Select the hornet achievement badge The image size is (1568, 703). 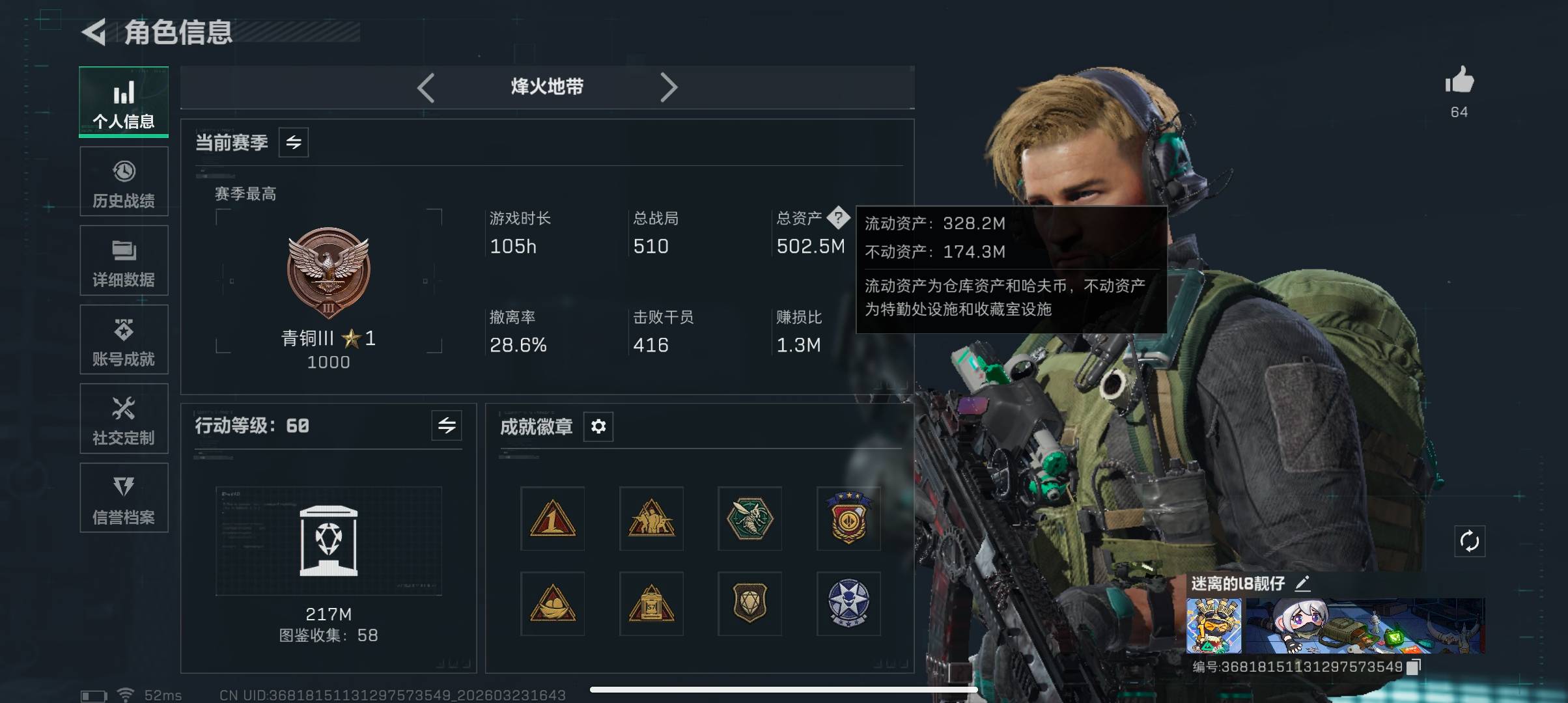749,519
